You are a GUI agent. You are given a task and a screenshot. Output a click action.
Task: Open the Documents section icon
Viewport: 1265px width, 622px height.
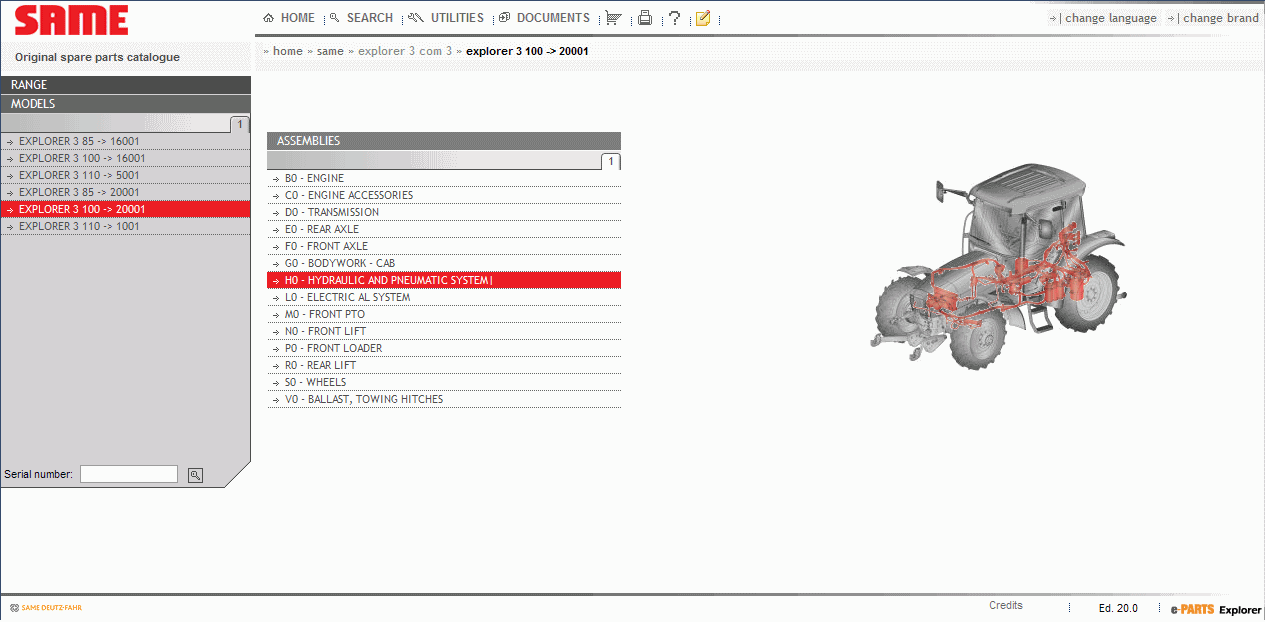coord(505,17)
